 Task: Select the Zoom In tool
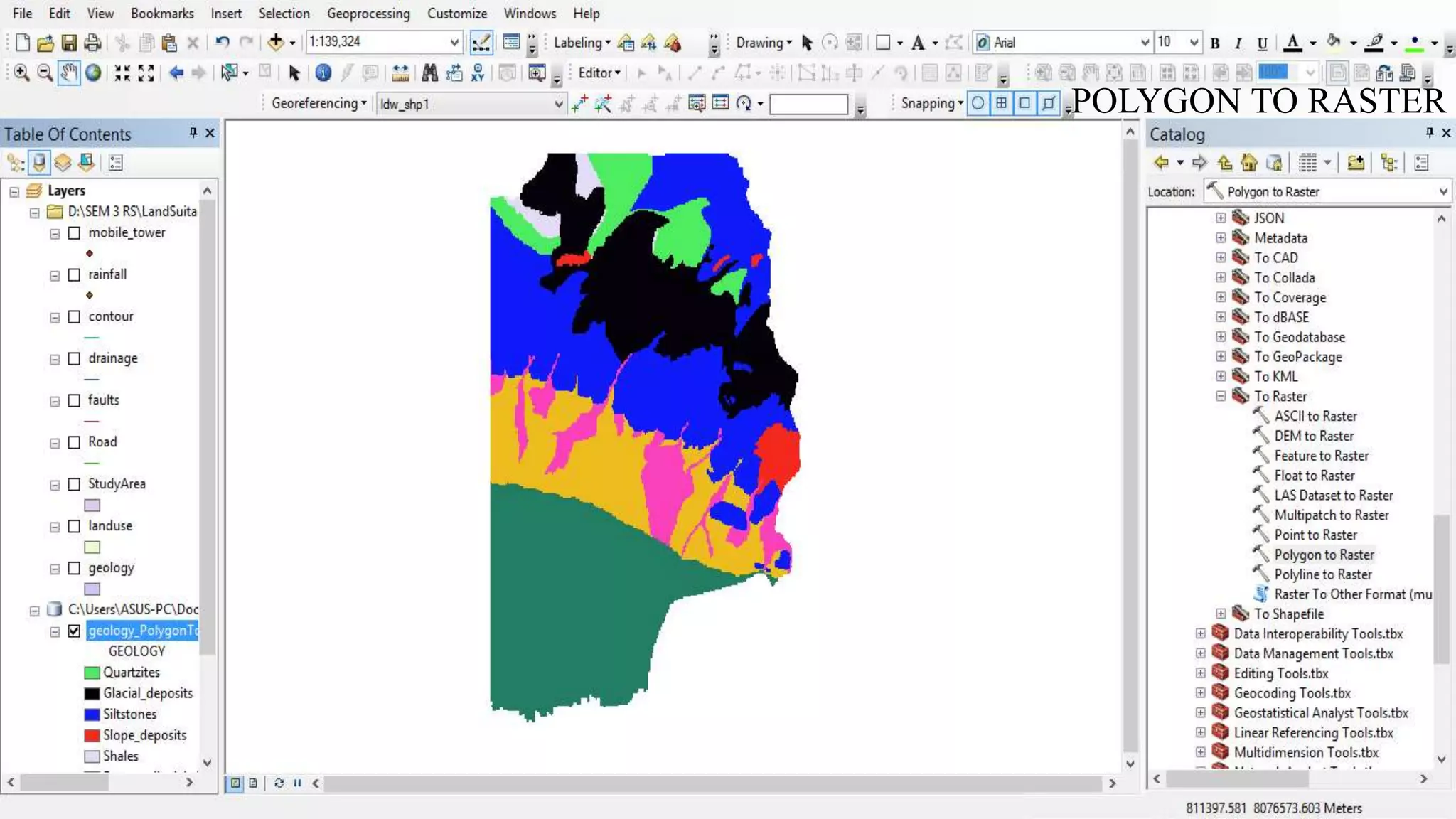pos(21,73)
